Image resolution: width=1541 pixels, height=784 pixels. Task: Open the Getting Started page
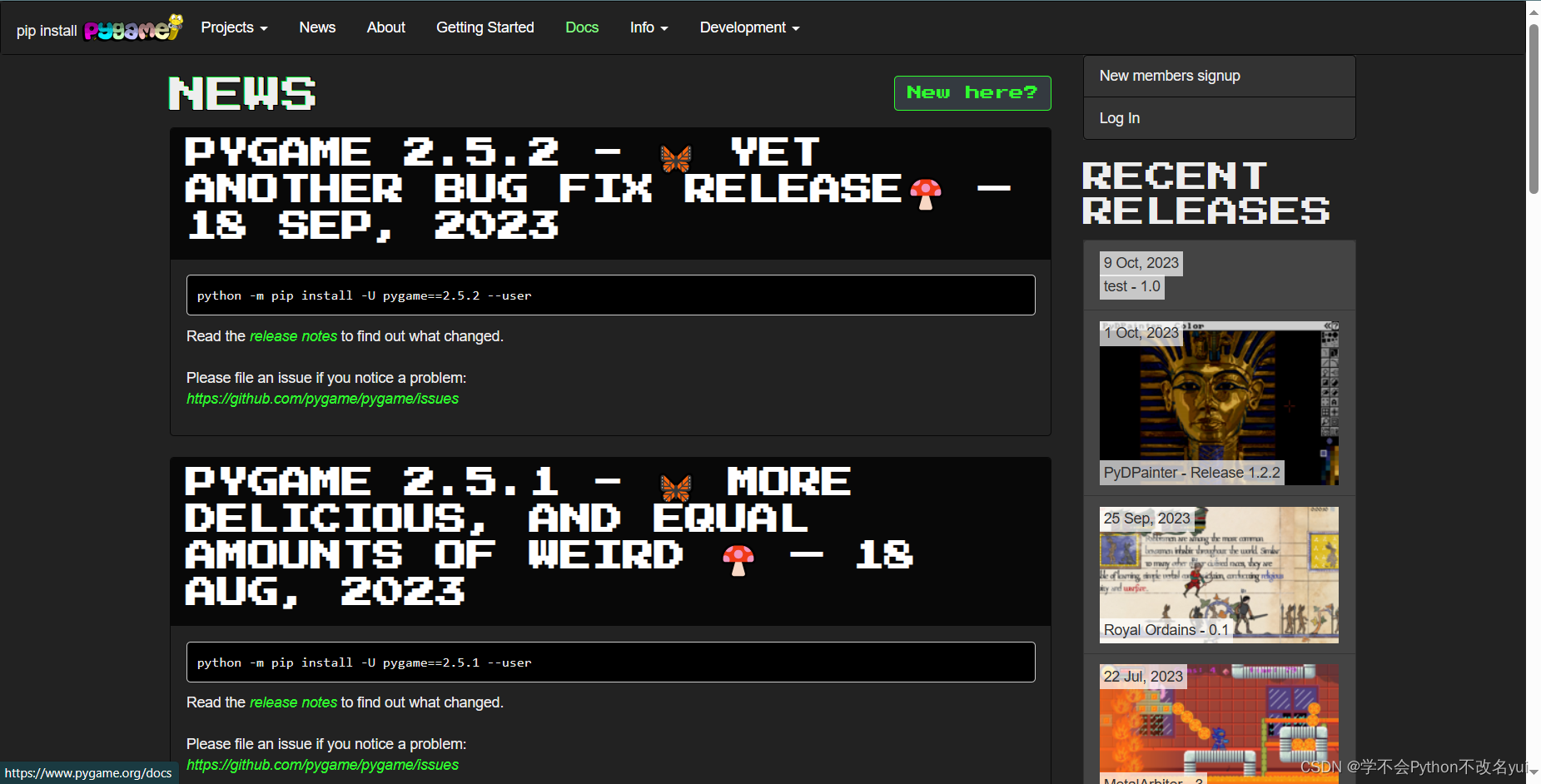485,27
